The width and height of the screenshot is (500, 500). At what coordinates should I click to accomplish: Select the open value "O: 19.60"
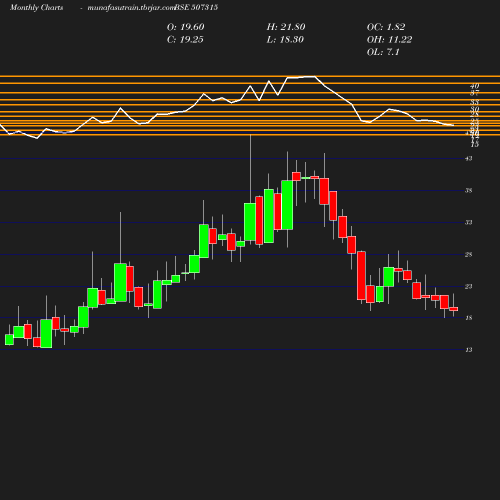point(186,27)
